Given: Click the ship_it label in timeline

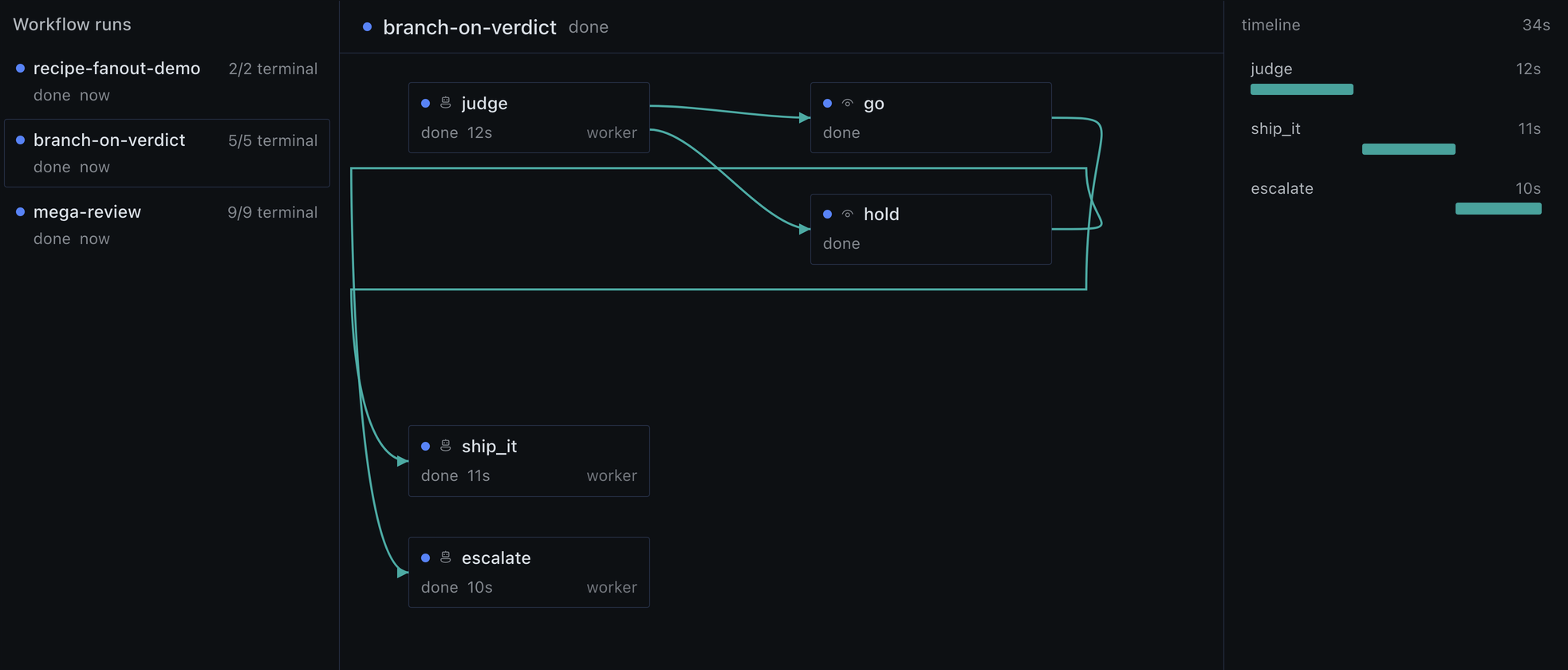Looking at the screenshot, I should point(1275,128).
